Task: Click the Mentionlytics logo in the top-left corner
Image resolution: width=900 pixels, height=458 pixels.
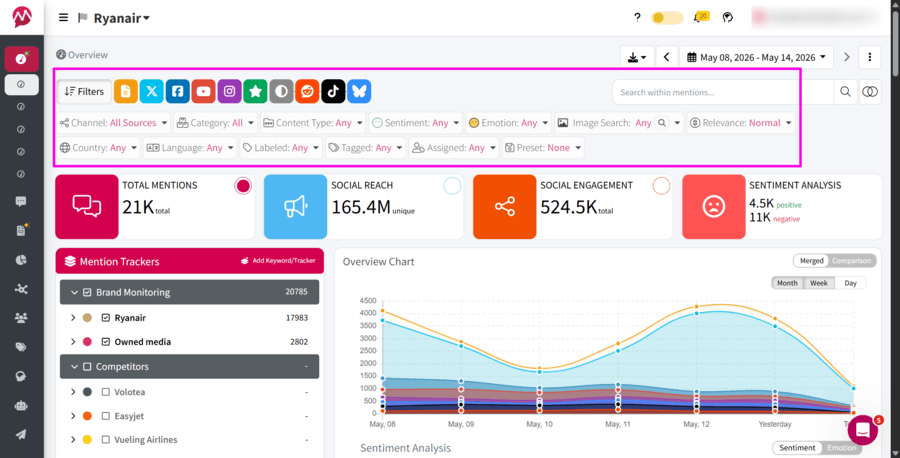Action: click(x=22, y=17)
